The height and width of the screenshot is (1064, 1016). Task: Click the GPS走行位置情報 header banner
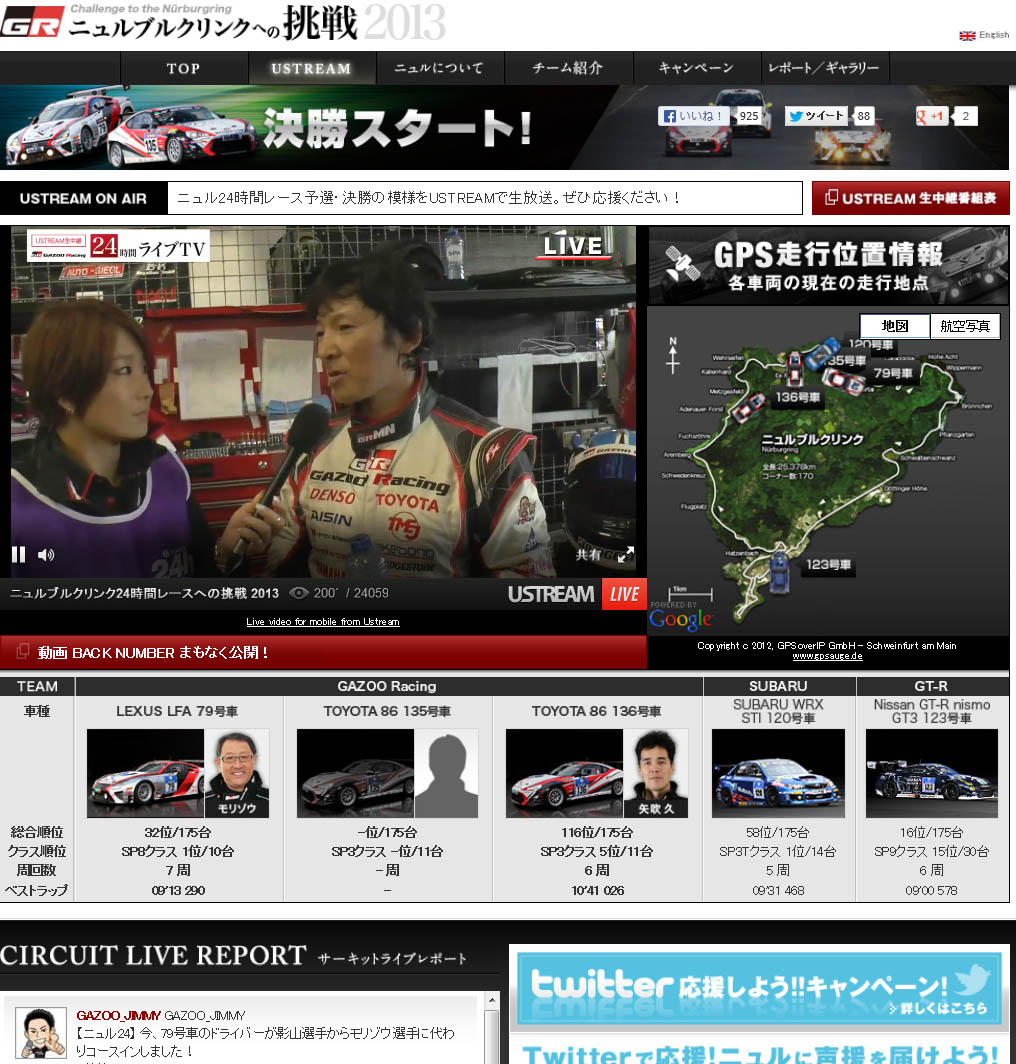point(829,266)
